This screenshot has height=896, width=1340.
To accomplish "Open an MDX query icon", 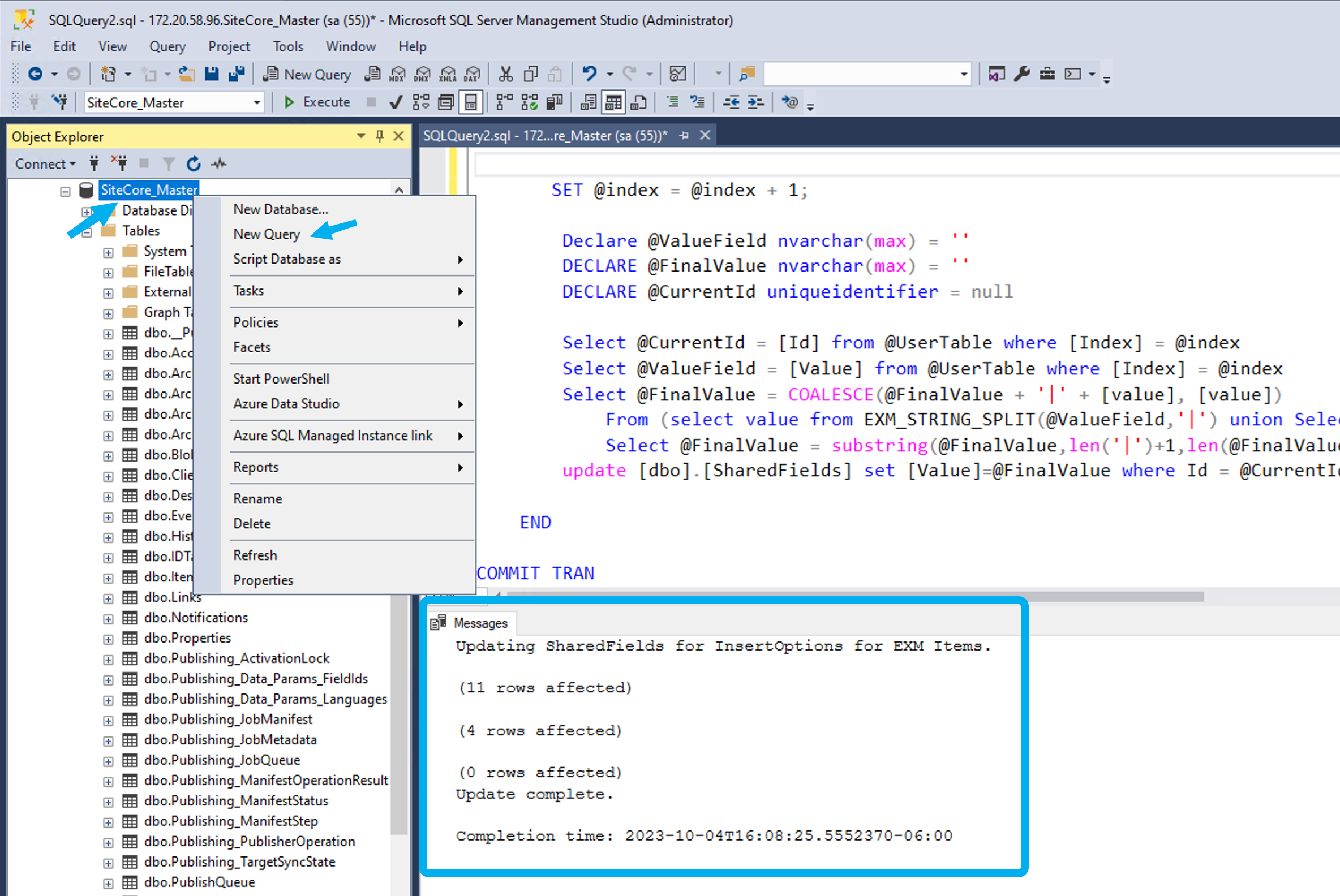I will (x=397, y=74).
